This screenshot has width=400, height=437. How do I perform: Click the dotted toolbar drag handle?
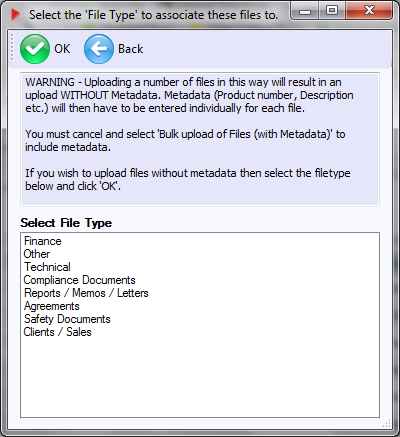[12, 48]
